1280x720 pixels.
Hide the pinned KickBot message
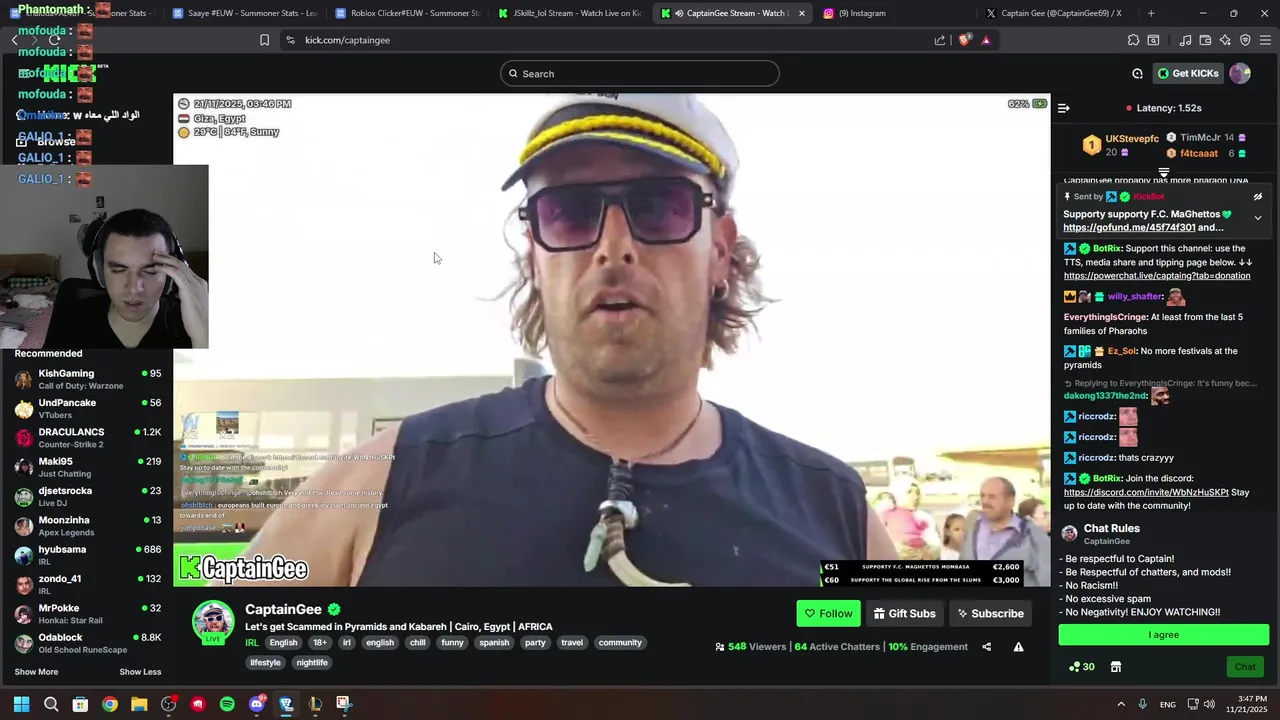[x=1258, y=197]
